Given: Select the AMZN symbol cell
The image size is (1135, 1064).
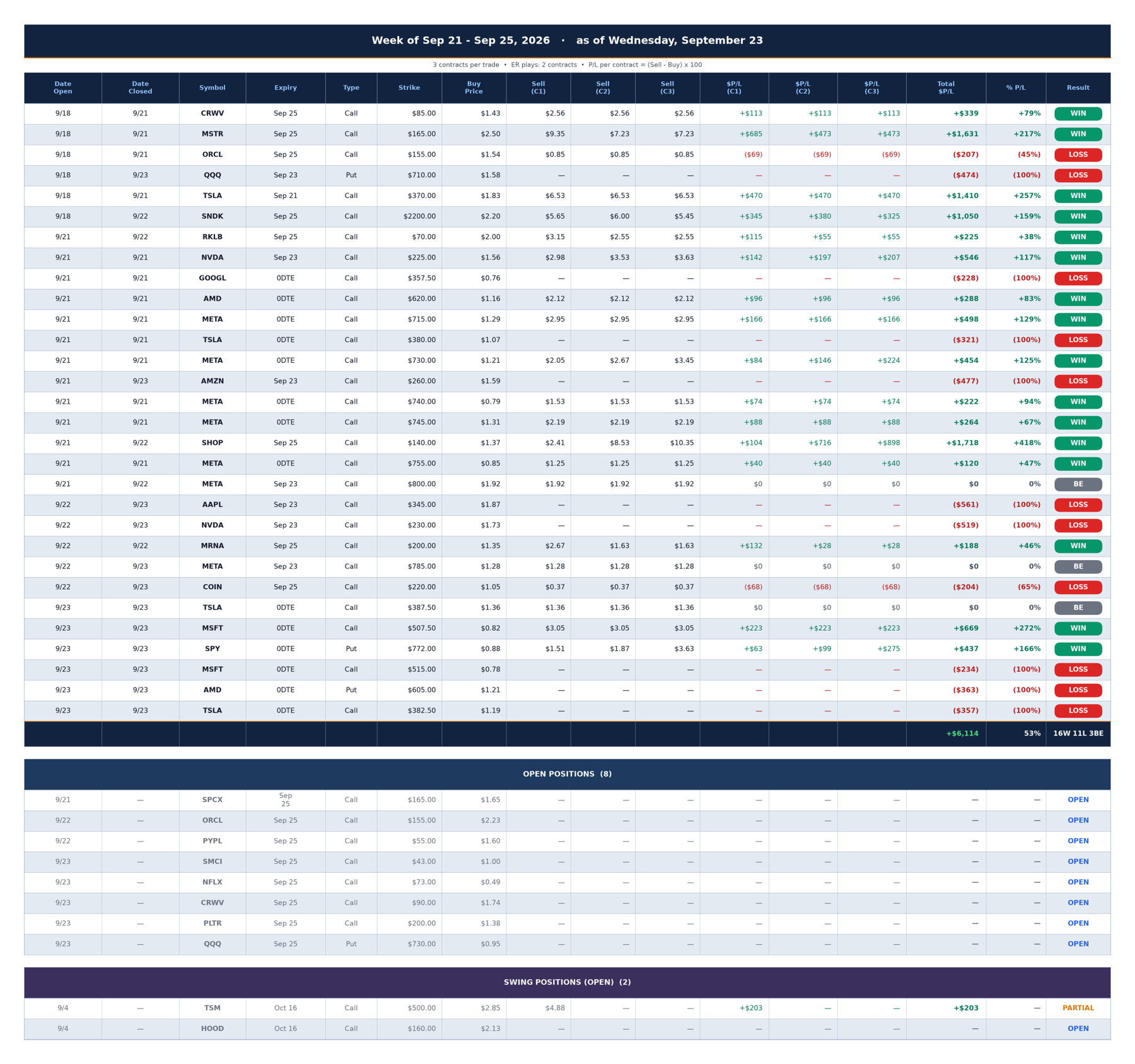Looking at the screenshot, I should [x=212, y=382].
